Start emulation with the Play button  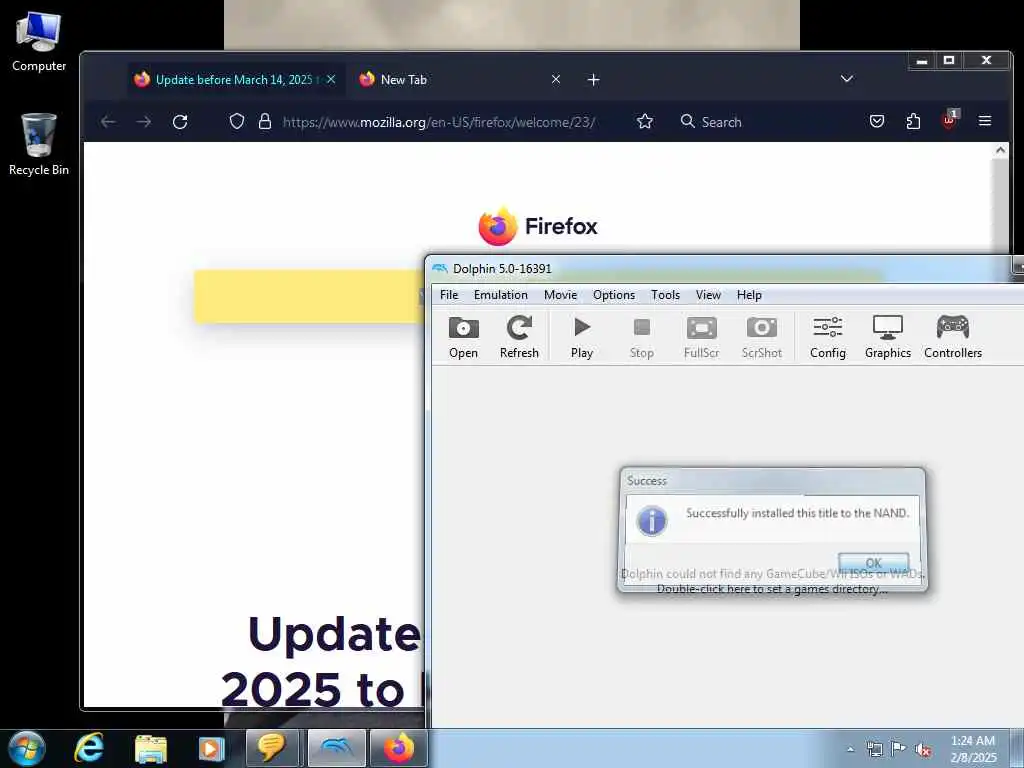[x=582, y=337]
